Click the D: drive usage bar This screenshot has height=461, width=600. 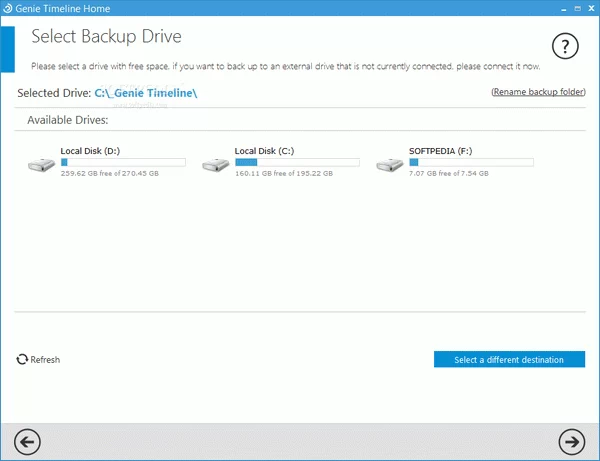pos(123,162)
